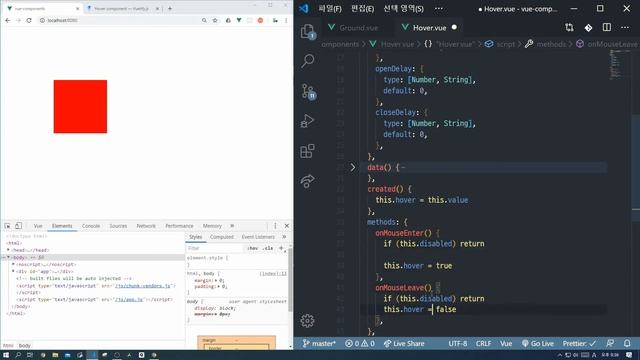Click the diamond icon in the editor toolbar

tap(588, 27)
